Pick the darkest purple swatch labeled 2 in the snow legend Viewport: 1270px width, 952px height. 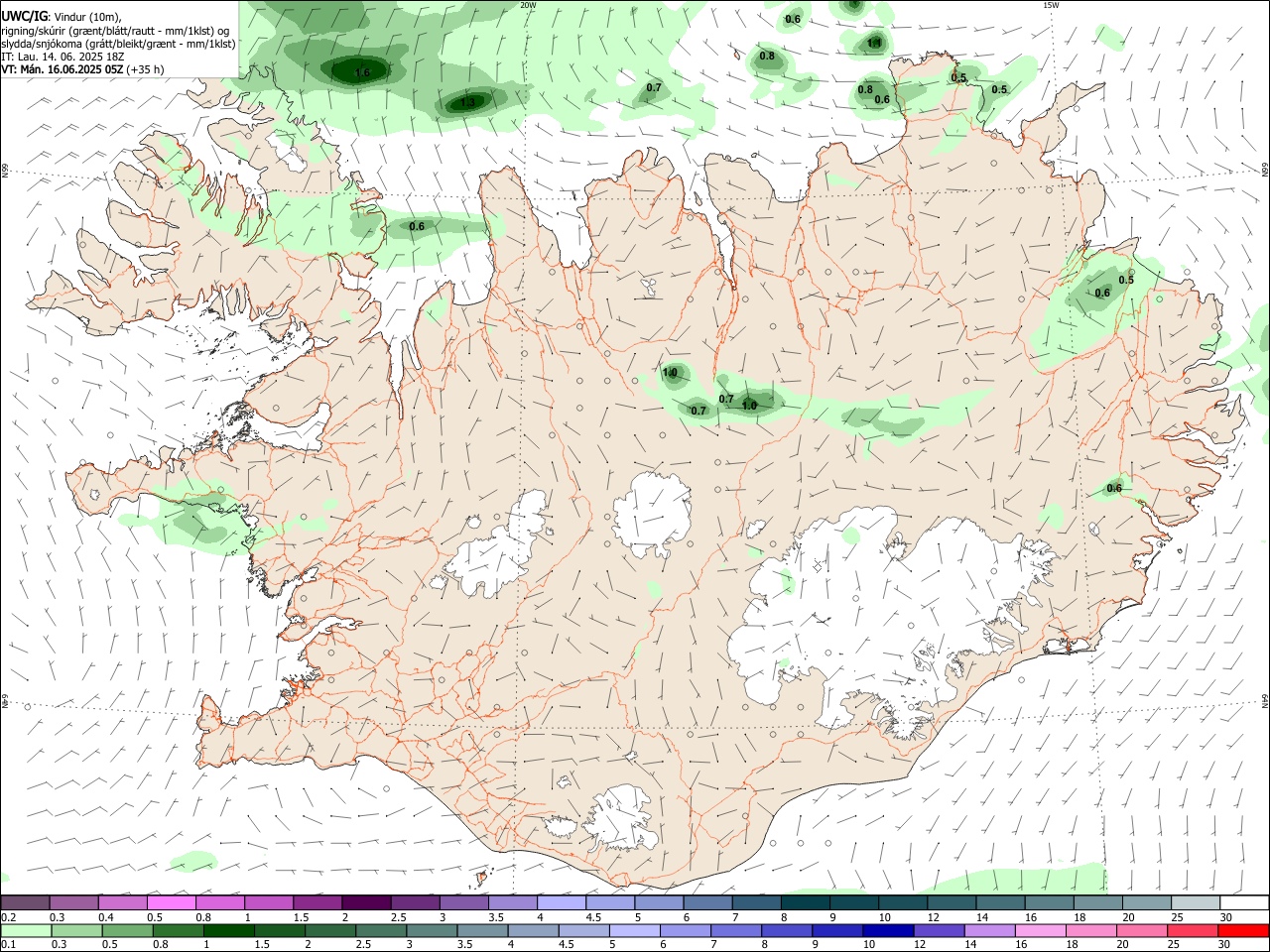366,902
